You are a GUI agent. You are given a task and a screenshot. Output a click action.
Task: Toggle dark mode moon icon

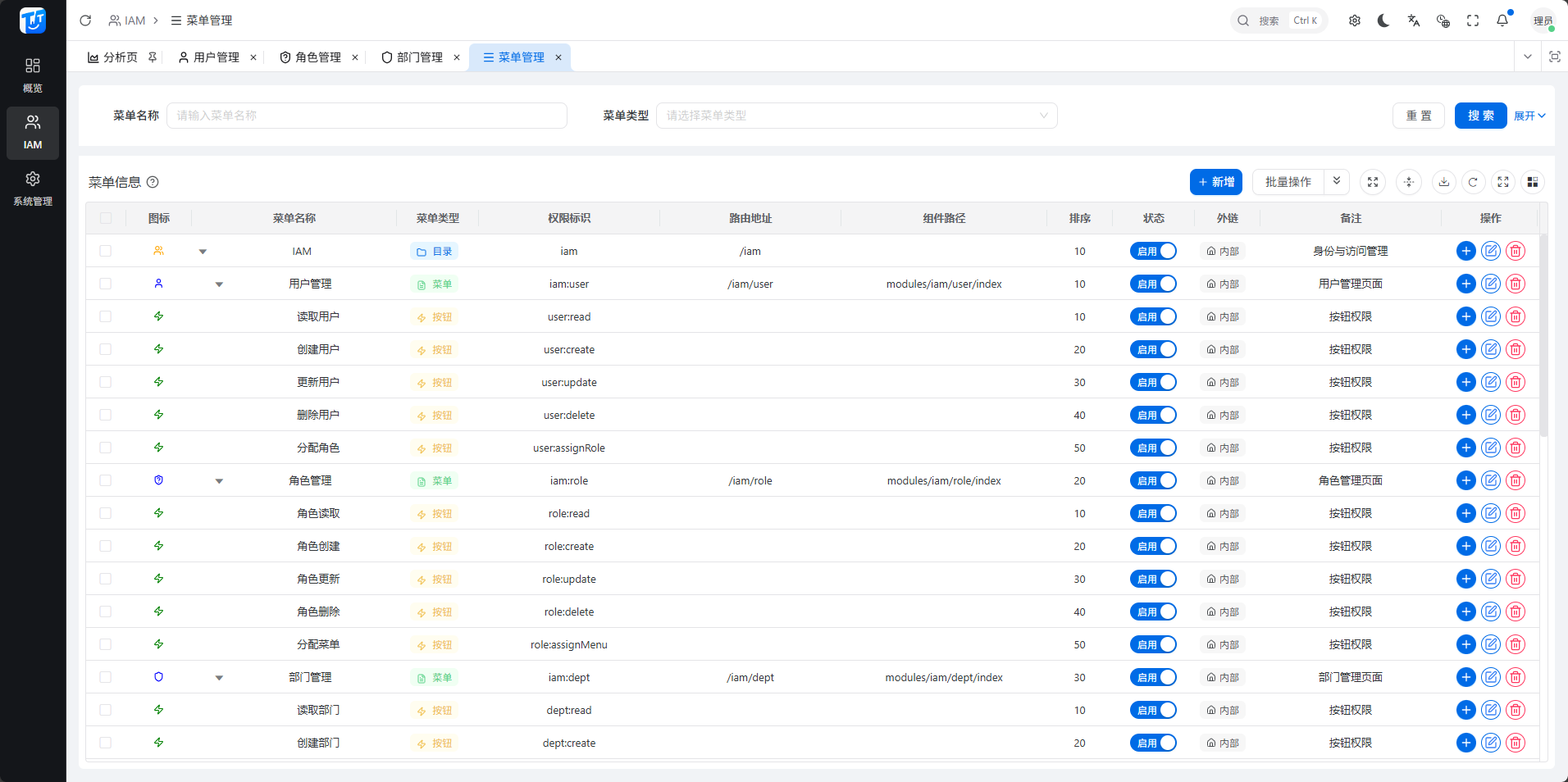(1383, 20)
